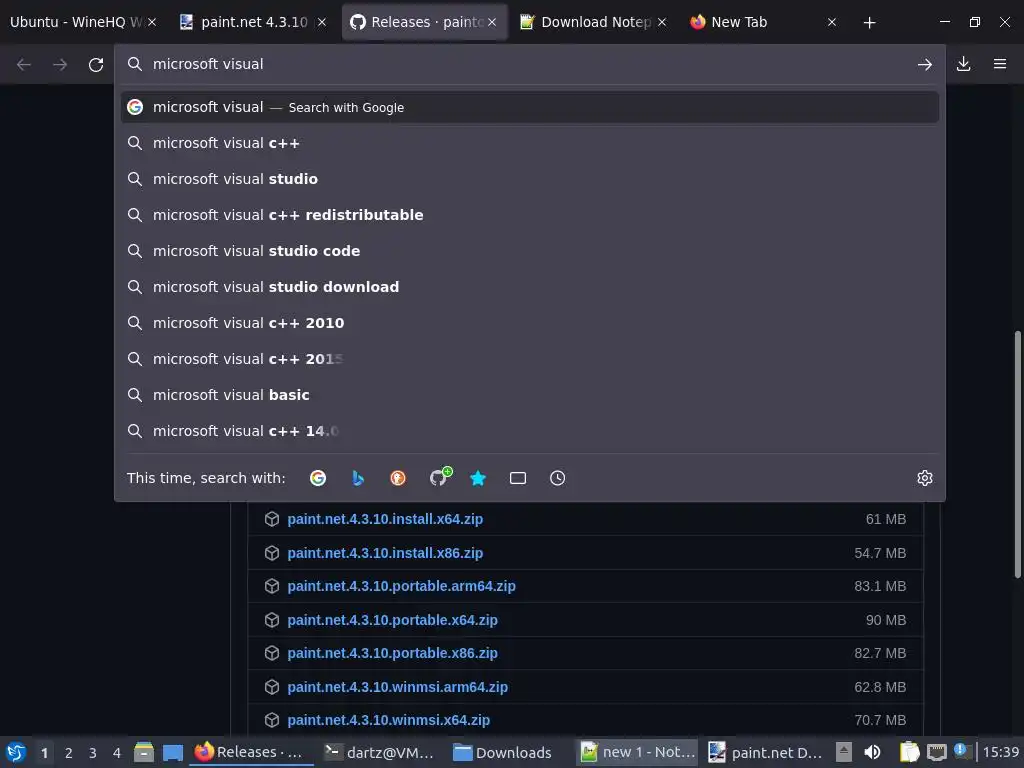Click the page vertical scrollbar thumb
The image size is (1024, 768).
tap(1017, 455)
